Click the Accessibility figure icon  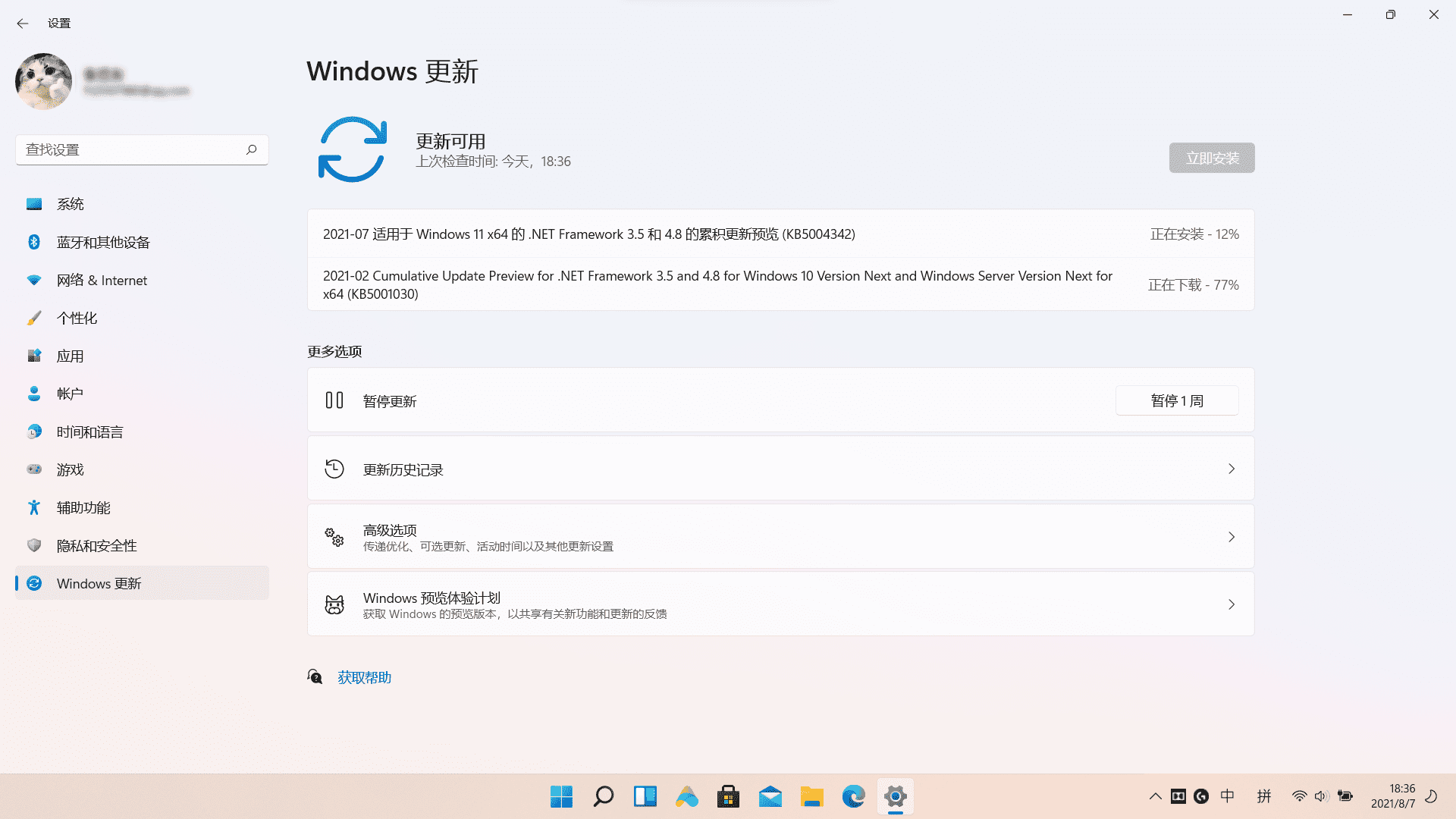tap(34, 507)
